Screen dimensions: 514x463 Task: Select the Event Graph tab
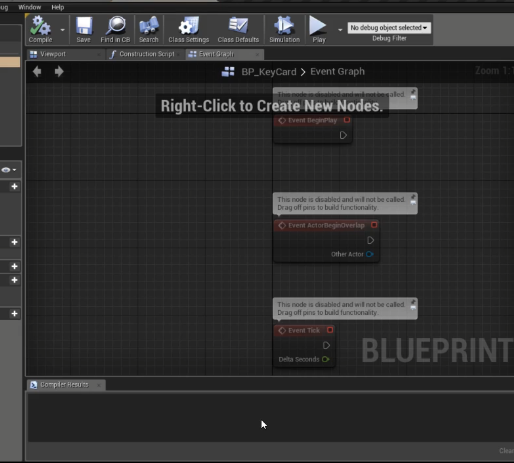tap(216, 54)
